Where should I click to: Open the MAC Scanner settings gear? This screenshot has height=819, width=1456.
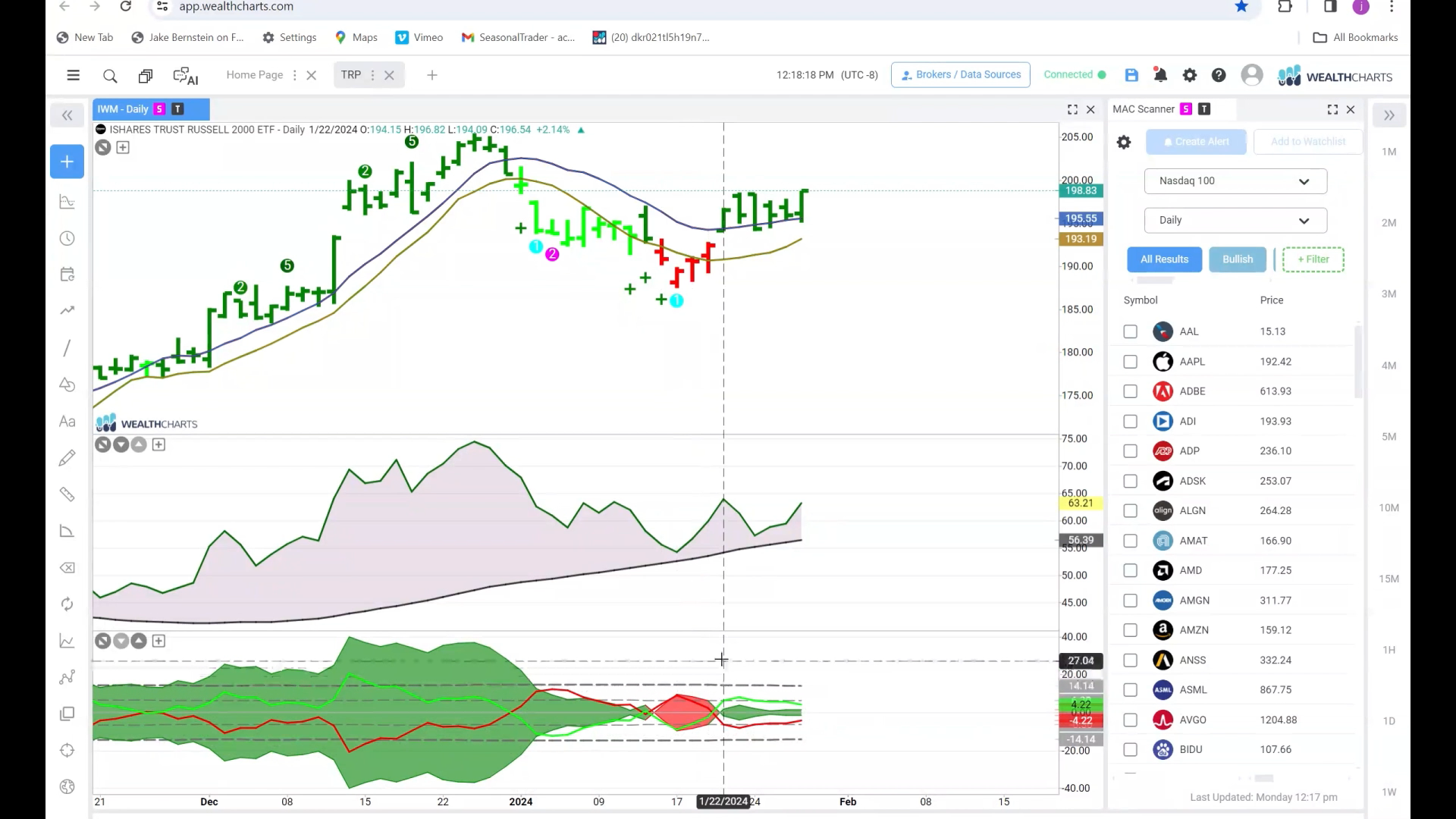[1124, 142]
